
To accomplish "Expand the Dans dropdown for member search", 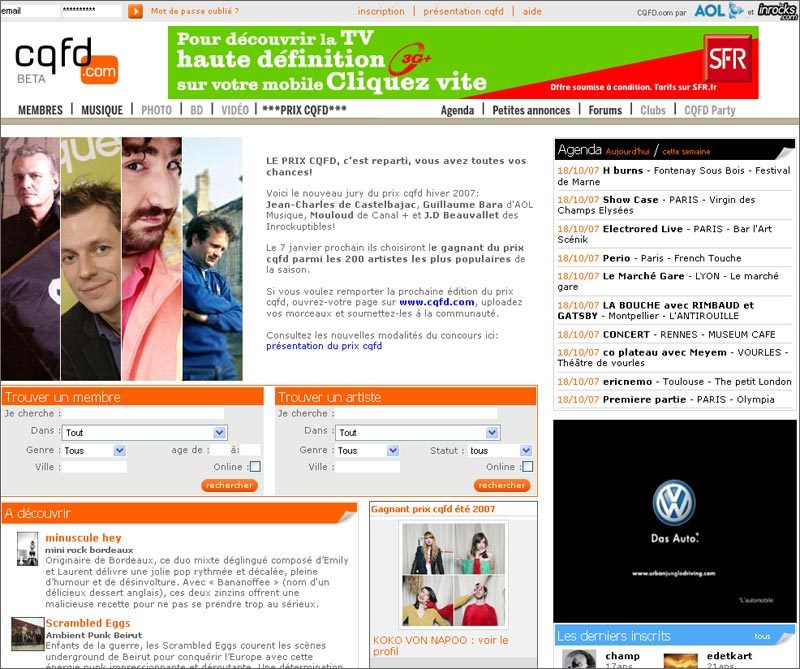I will 144,433.
